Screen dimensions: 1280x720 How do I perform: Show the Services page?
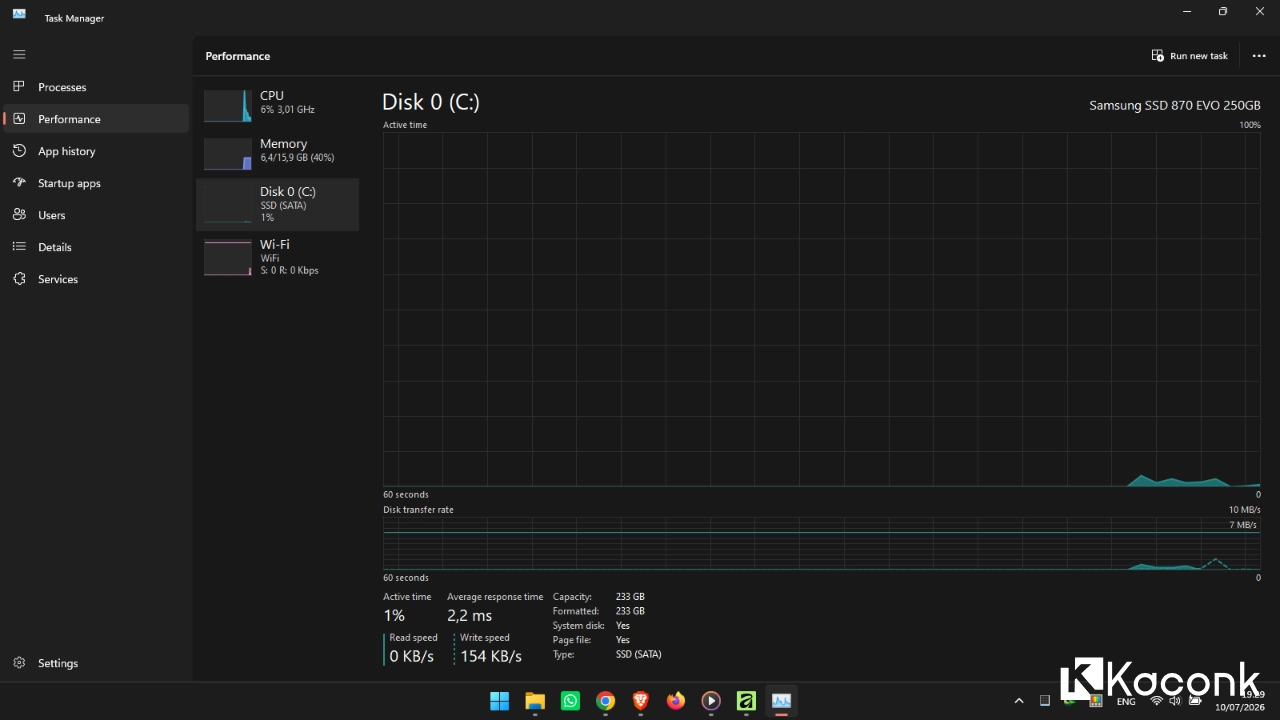96,279
